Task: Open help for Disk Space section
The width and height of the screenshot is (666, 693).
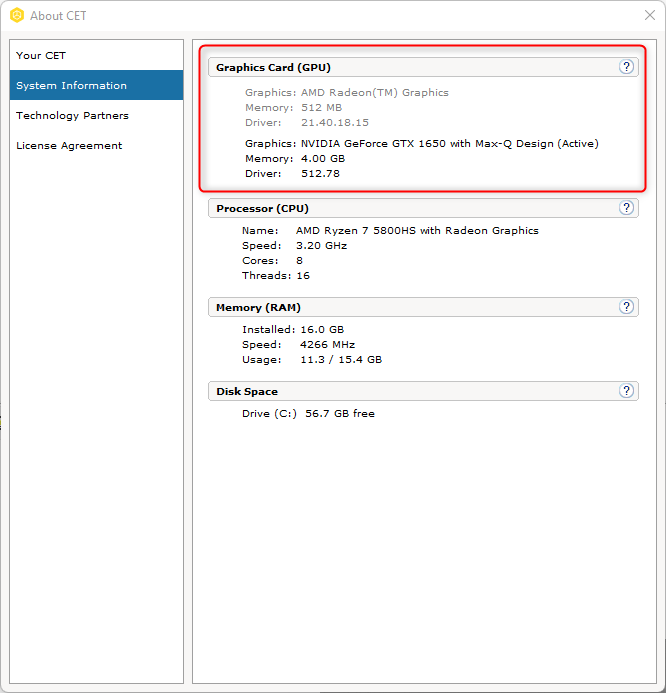Action: [x=626, y=391]
